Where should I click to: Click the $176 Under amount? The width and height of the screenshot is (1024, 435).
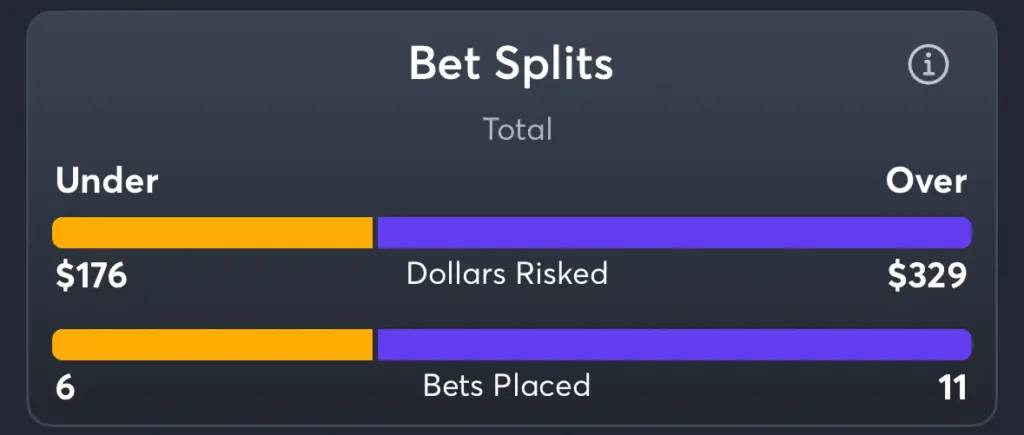tap(91, 275)
